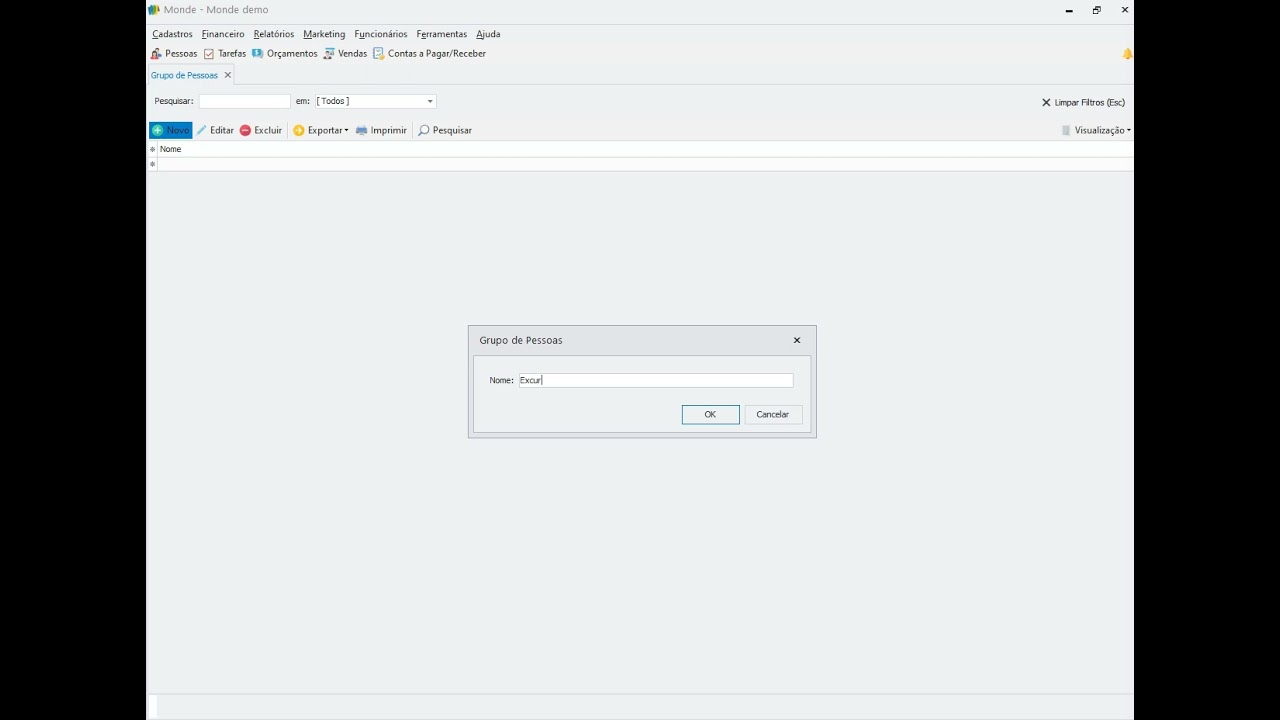Open the Relatórios menu
The image size is (1280, 720).
[x=274, y=34]
